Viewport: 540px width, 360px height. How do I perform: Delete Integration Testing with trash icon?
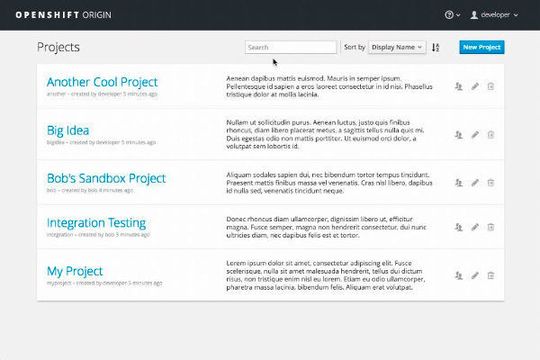click(x=491, y=227)
